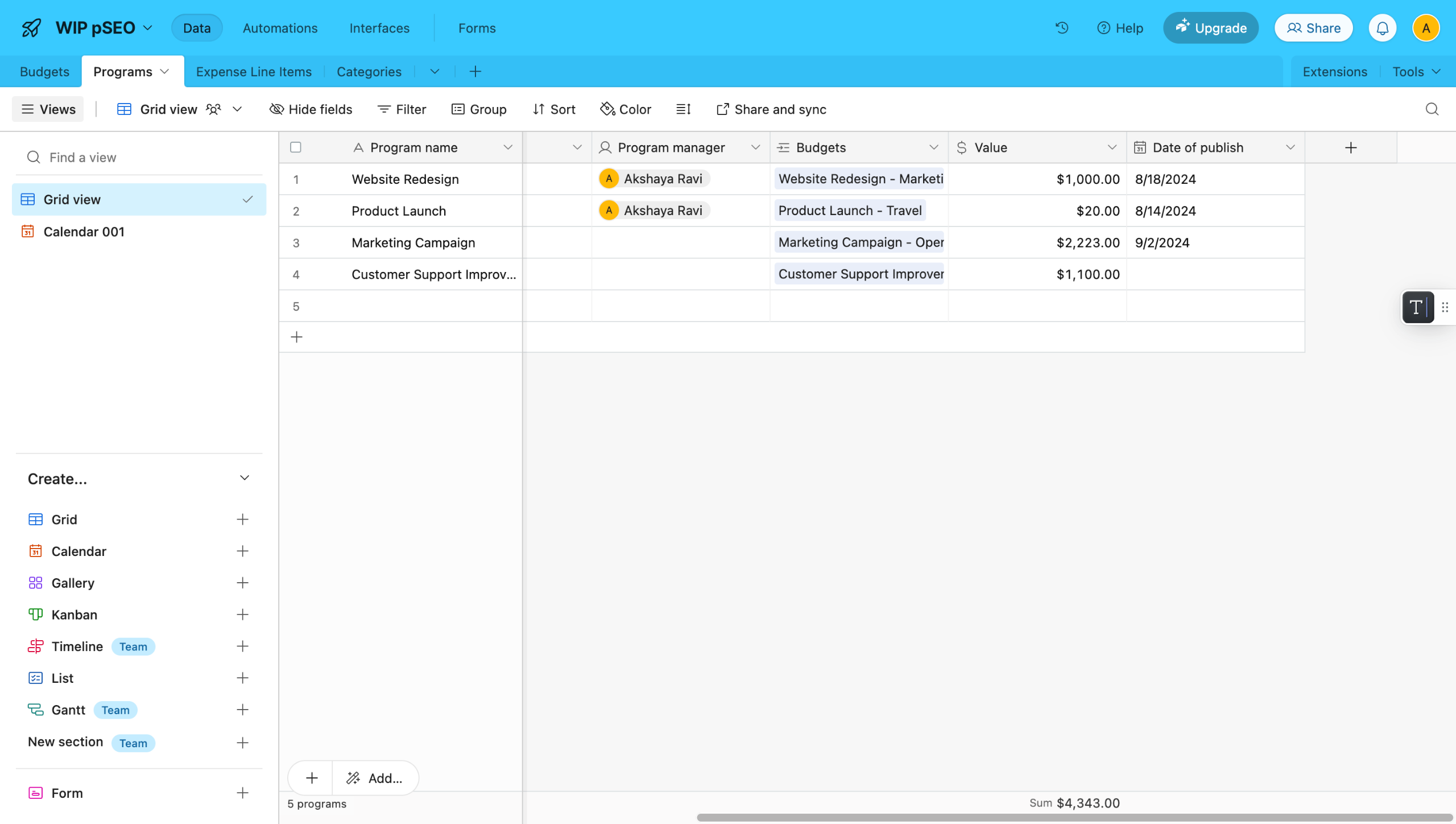Viewport: 1456px width, 824px height.
Task: Click the Upgrade button
Action: tap(1210, 28)
